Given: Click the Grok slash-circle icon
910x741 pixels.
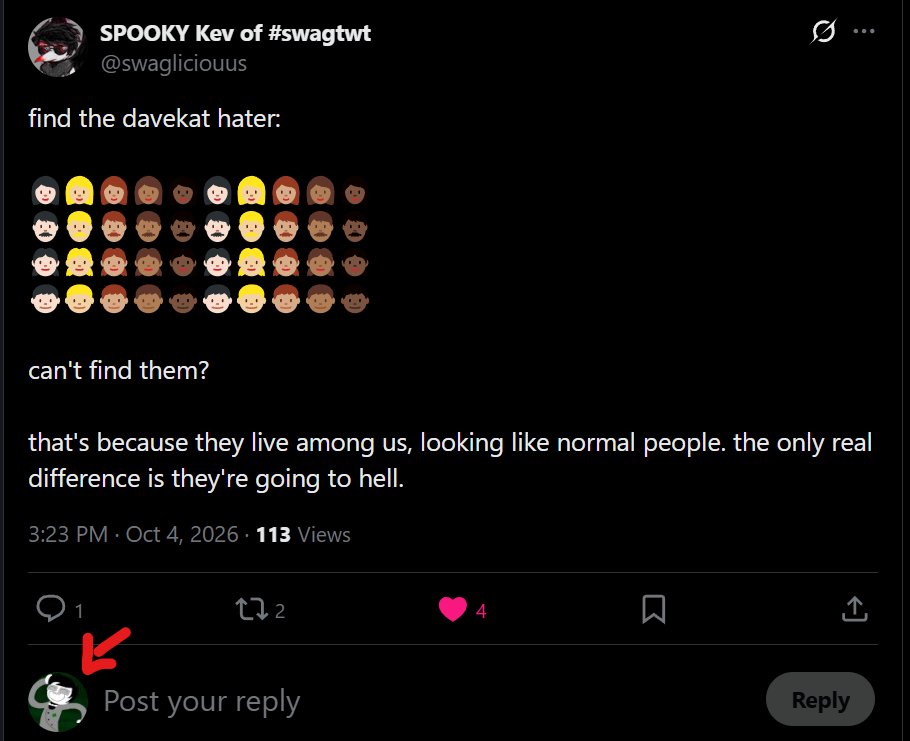Looking at the screenshot, I should [824, 31].
